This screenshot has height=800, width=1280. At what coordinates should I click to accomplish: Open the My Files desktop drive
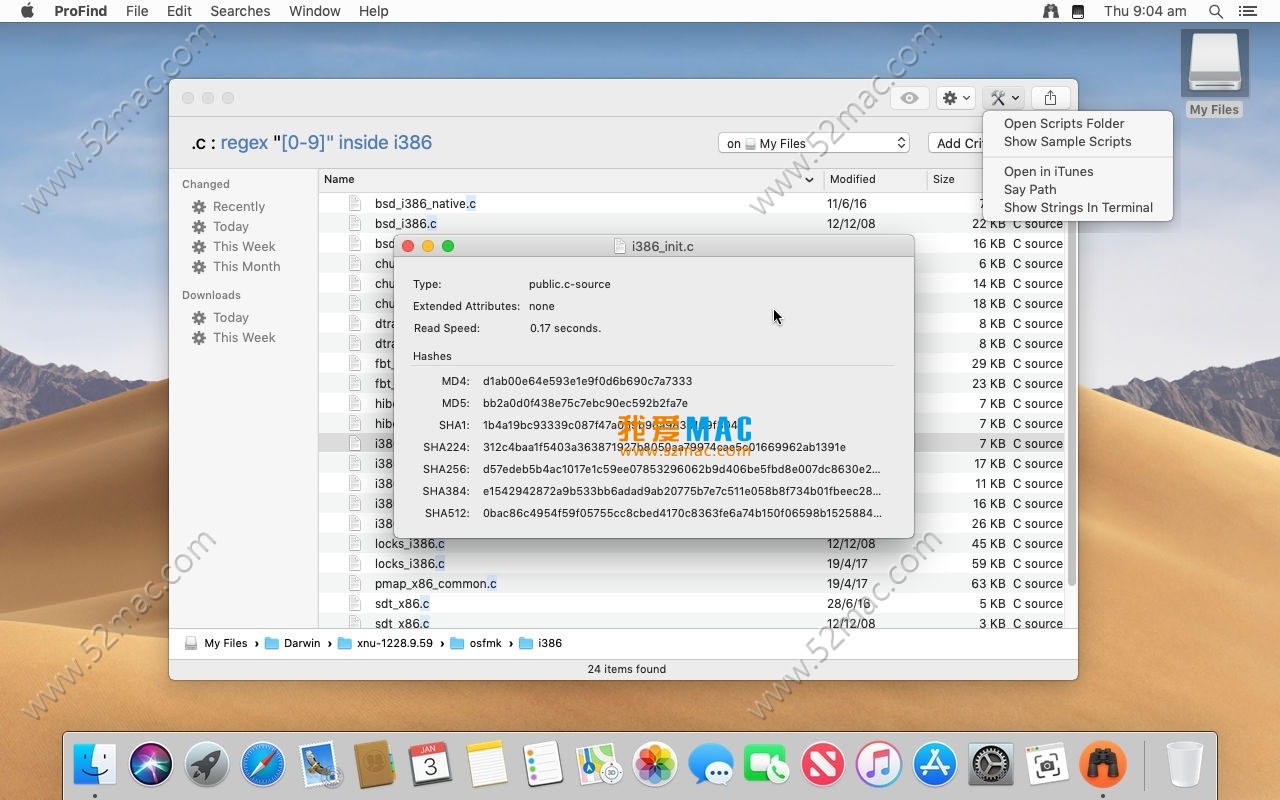point(1214,72)
